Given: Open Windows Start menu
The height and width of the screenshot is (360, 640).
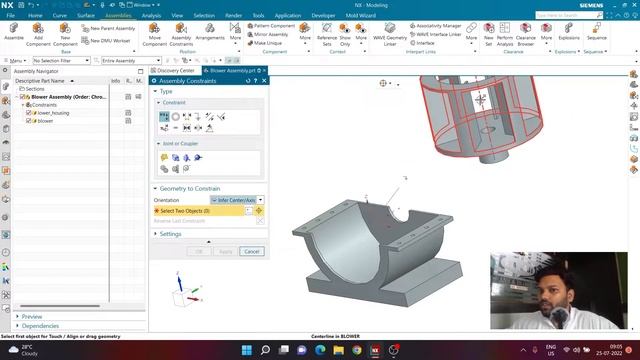Looking at the screenshot, I should pyautogui.click(x=247, y=350).
